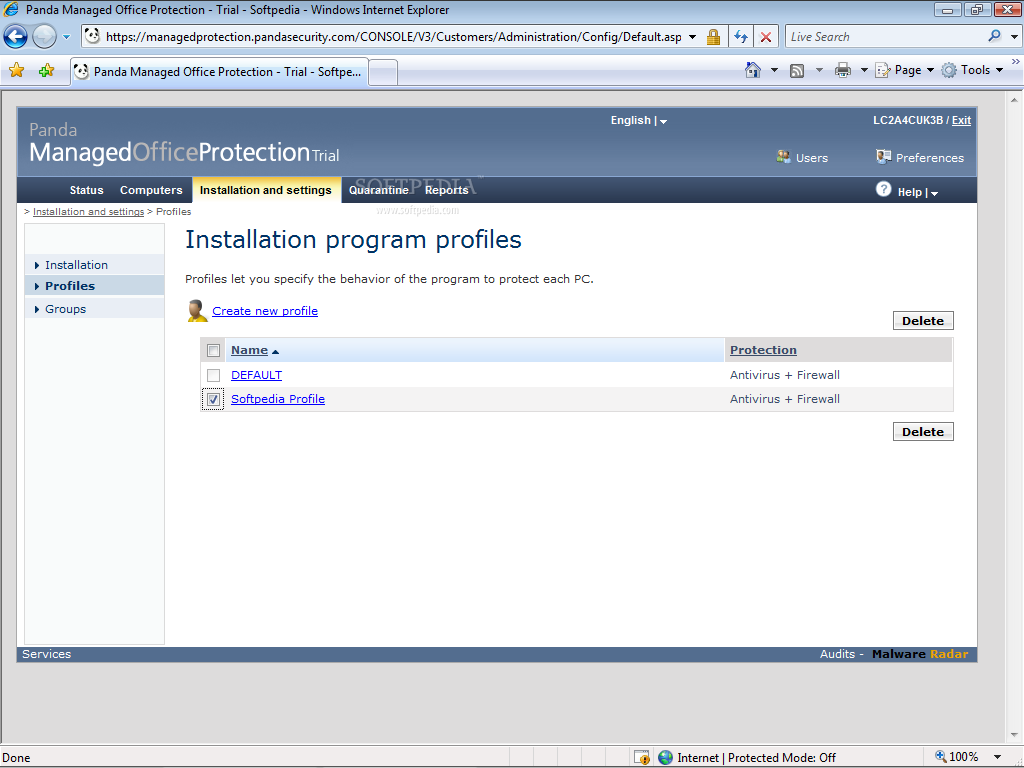The height and width of the screenshot is (768, 1024).
Task: Click the Internet Explorer logo in title bar
Action: 11,9
